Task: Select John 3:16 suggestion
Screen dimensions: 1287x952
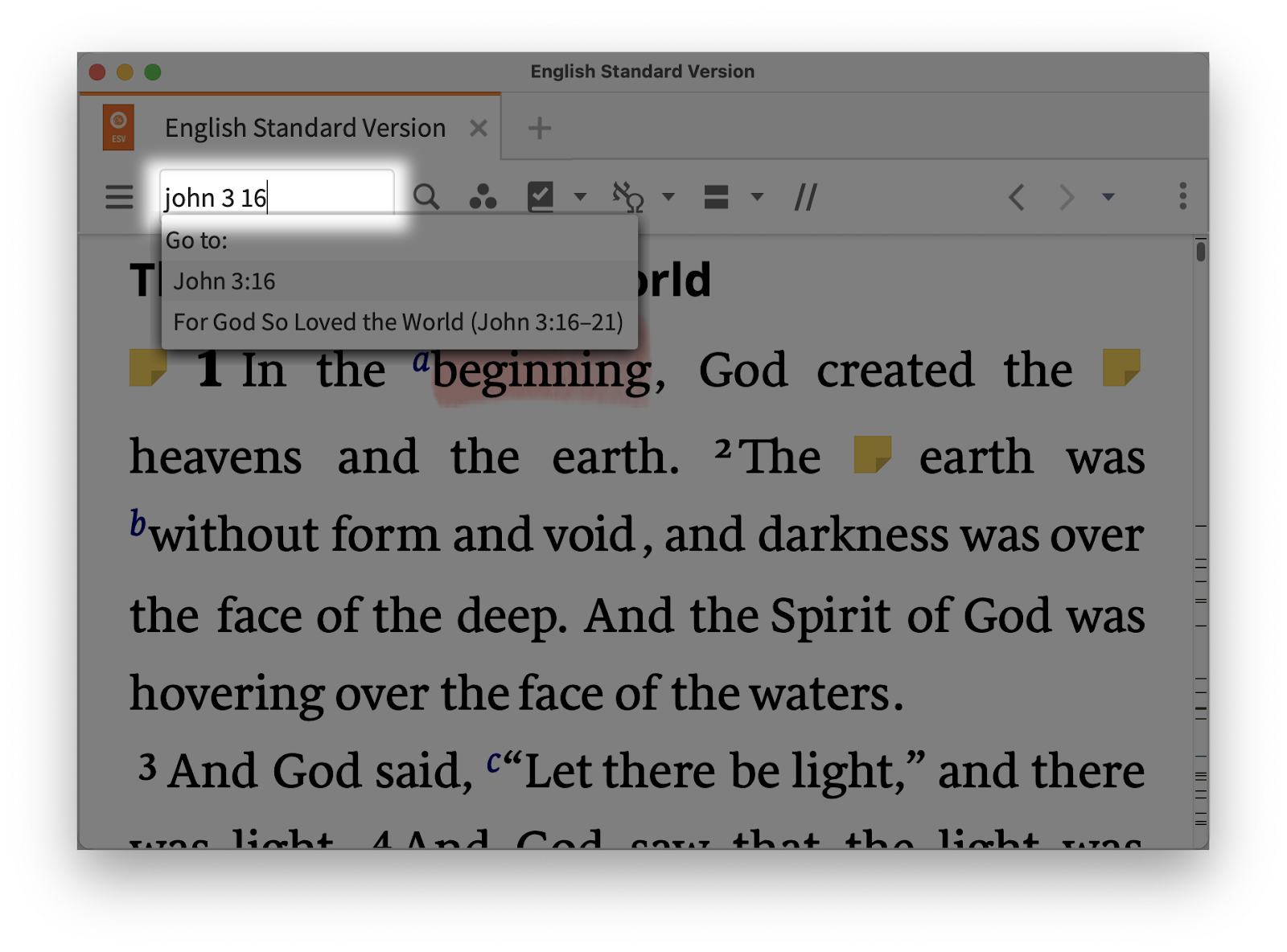Action: pyautogui.click(x=224, y=281)
